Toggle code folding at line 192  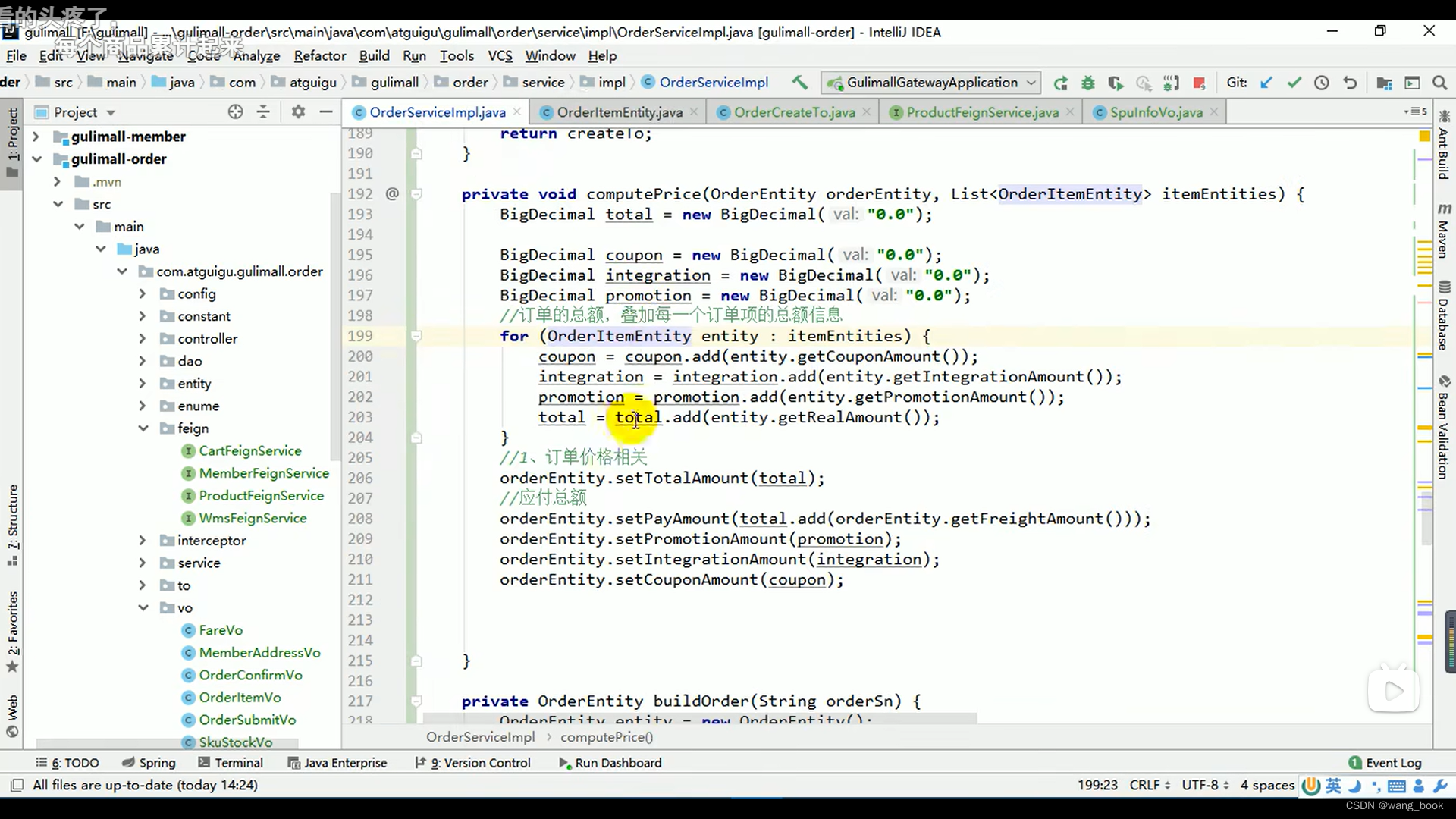coord(416,194)
